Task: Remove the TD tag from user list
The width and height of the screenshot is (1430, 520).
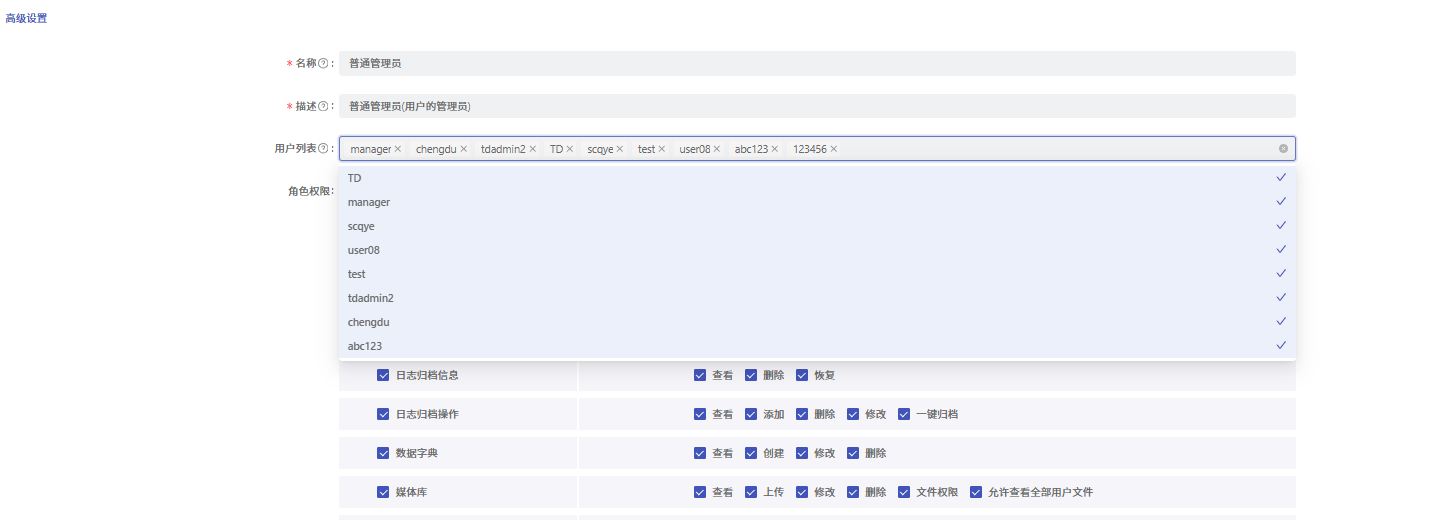Action: tap(570, 149)
